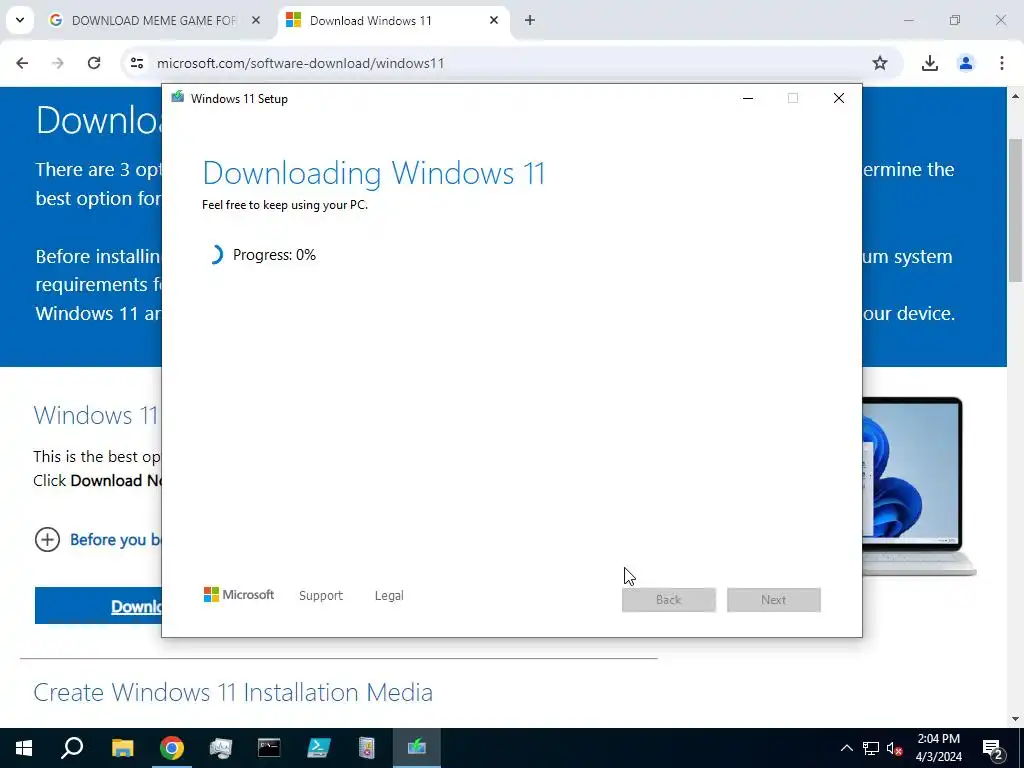Reload the Microsoft download page
1024x768 pixels.
click(x=94, y=63)
